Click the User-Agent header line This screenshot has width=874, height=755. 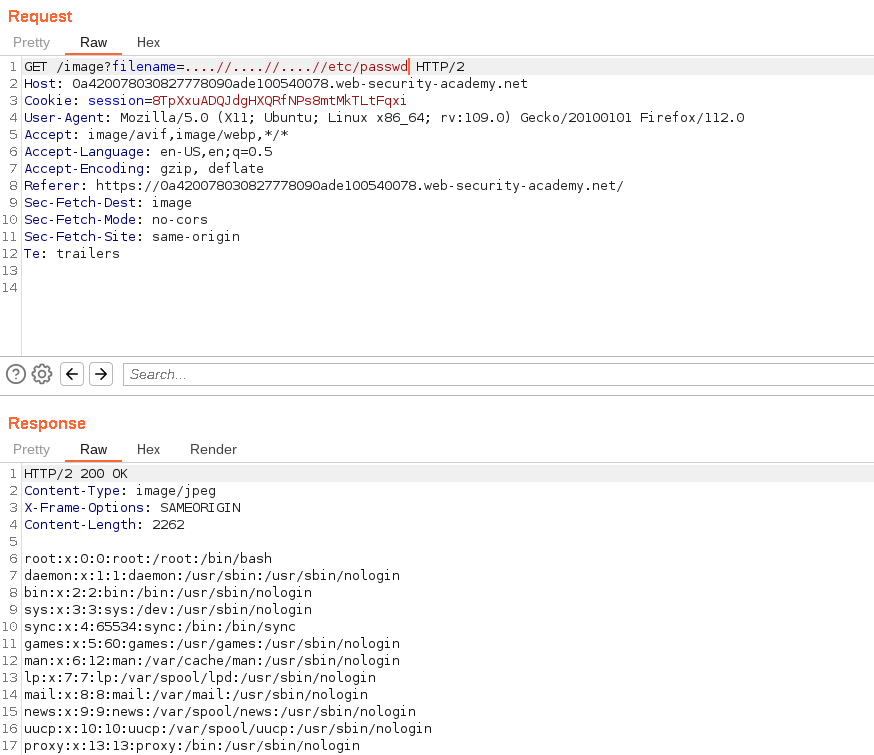pos(384,118)
